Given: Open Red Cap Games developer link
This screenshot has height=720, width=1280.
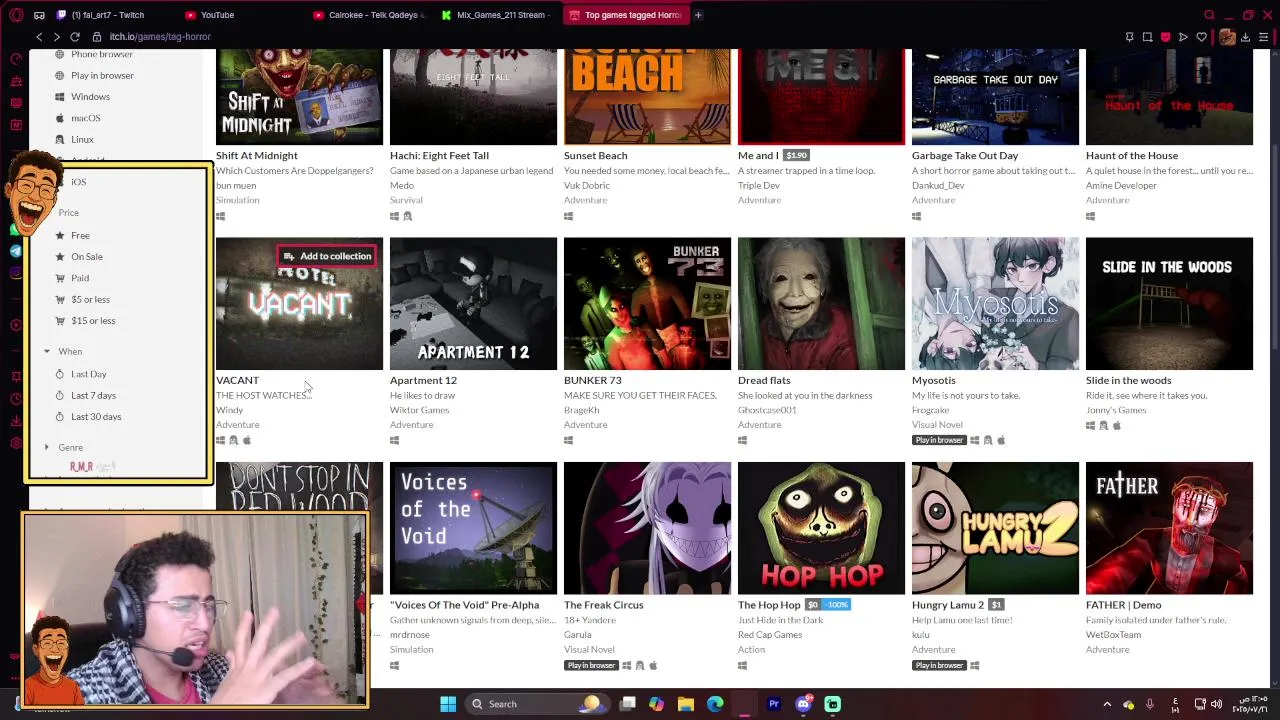Looking at the screenshot, I should coord(769,635).
